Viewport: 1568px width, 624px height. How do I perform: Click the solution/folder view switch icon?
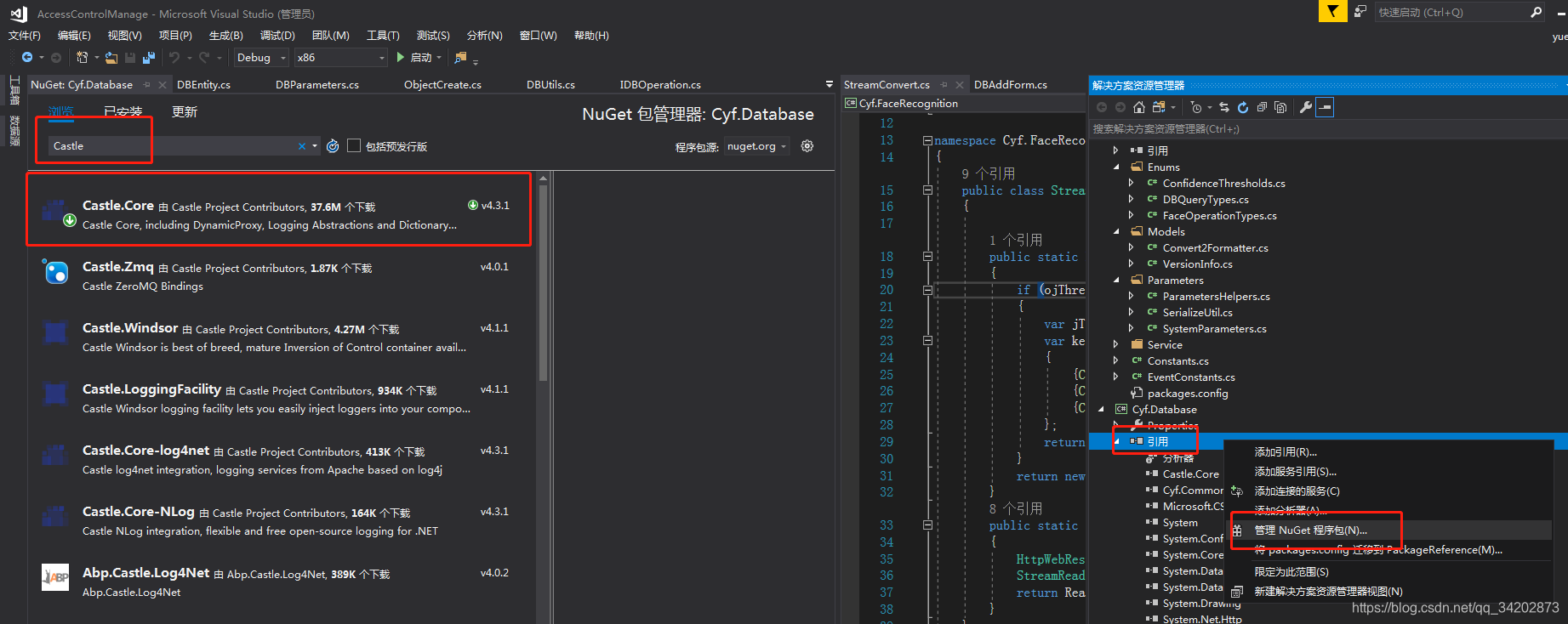(x=1159, y=107)
